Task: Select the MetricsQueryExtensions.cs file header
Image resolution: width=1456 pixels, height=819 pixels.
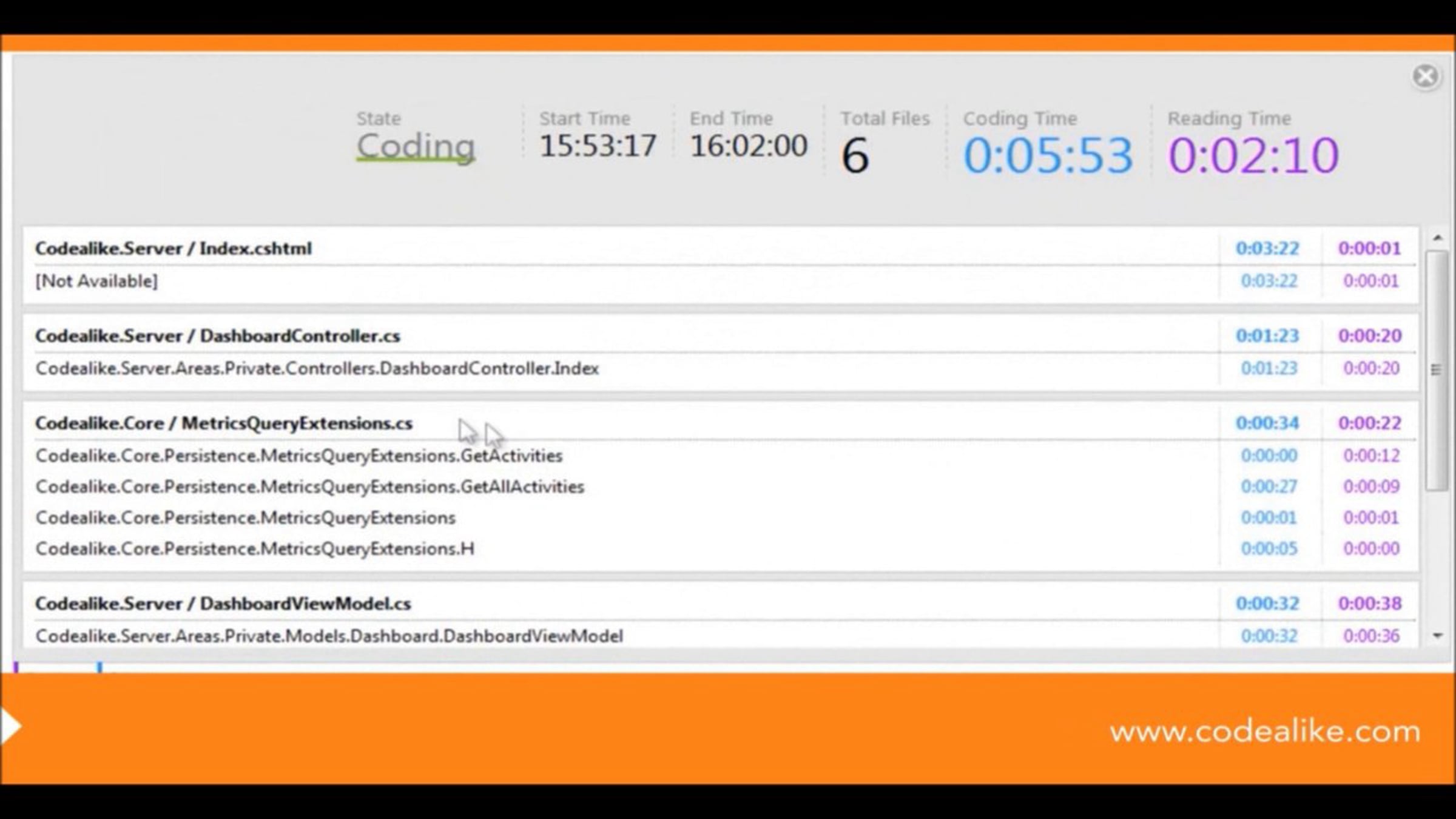Action: tap(224, 423)
